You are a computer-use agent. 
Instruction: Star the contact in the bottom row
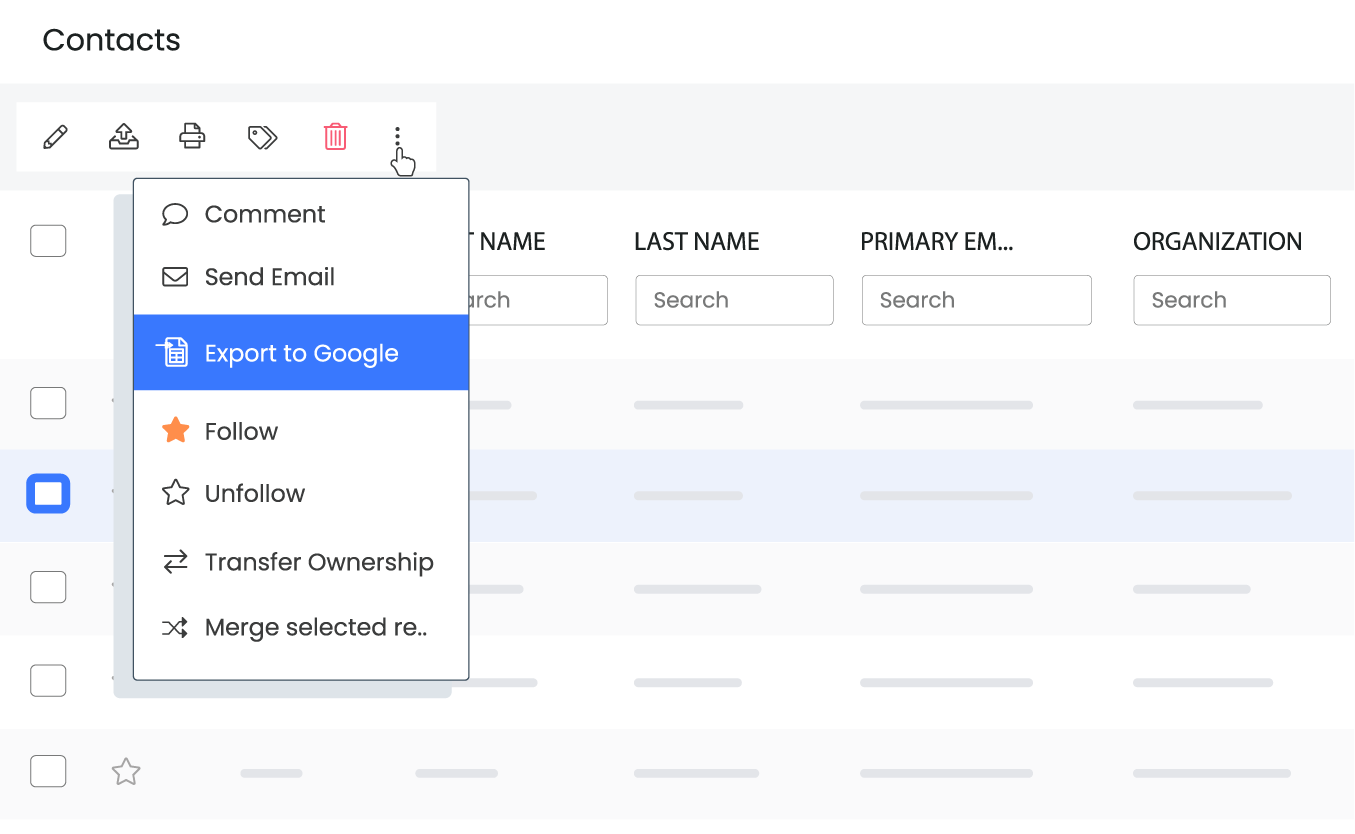pyautogui.click(x=126, y=772)
